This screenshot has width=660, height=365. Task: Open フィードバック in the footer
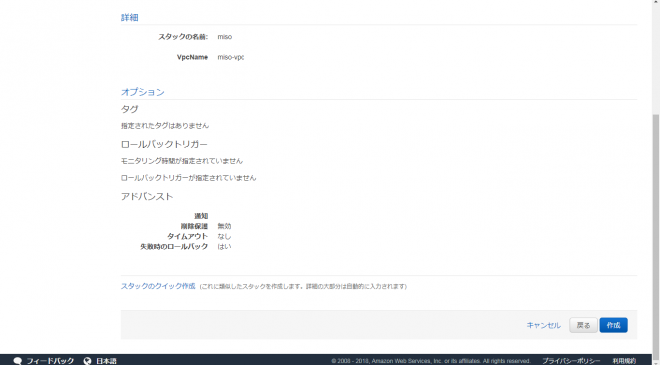(50, 361)
